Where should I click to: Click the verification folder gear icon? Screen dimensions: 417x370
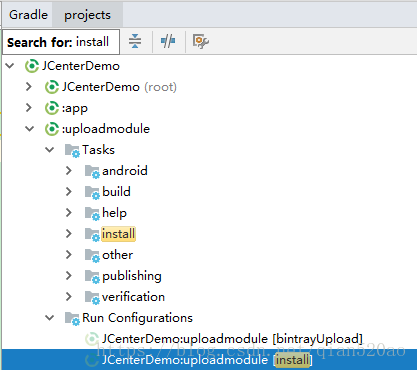tap(92, 298)
